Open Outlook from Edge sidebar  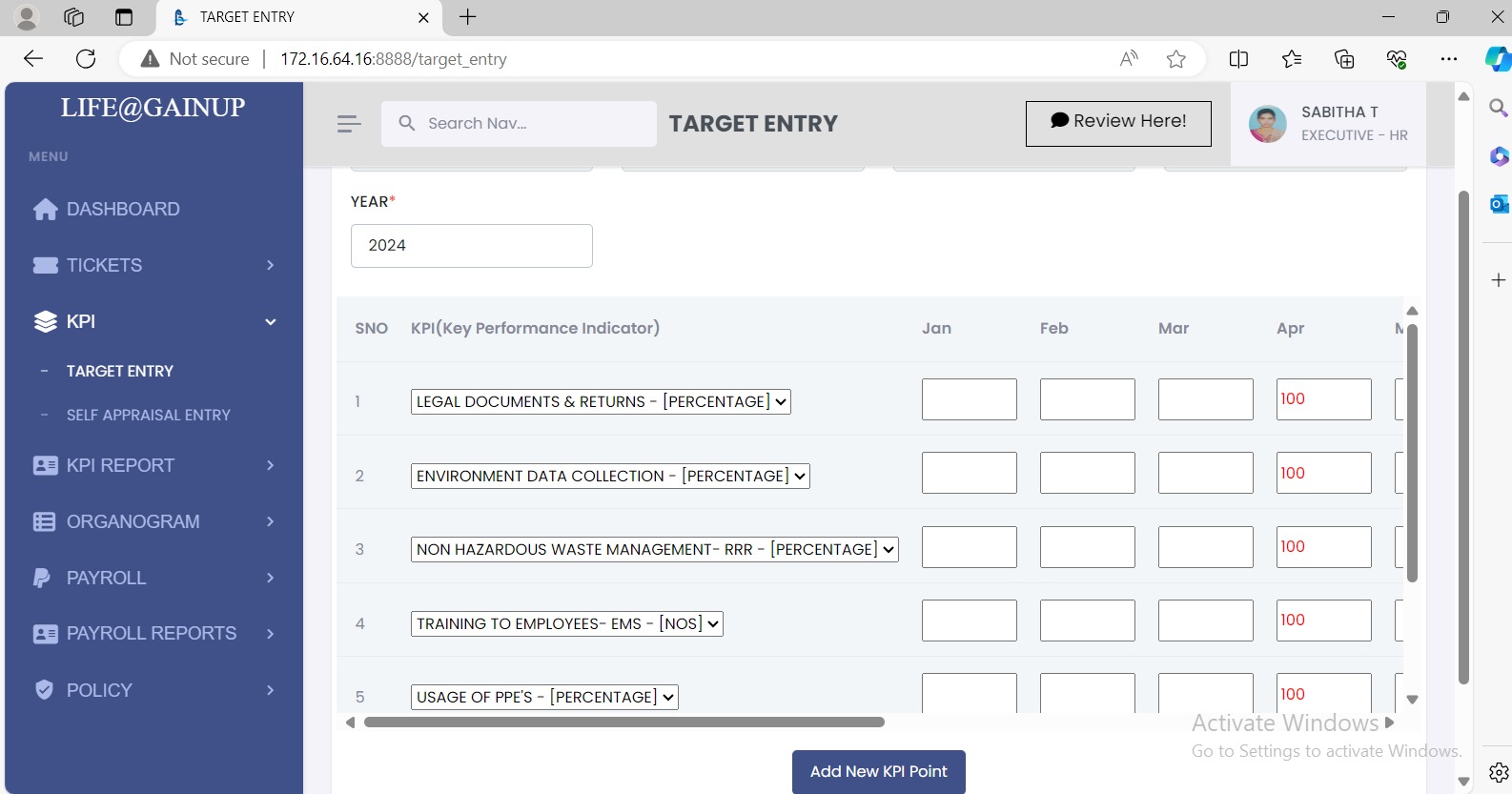(x=1499, y=203)
